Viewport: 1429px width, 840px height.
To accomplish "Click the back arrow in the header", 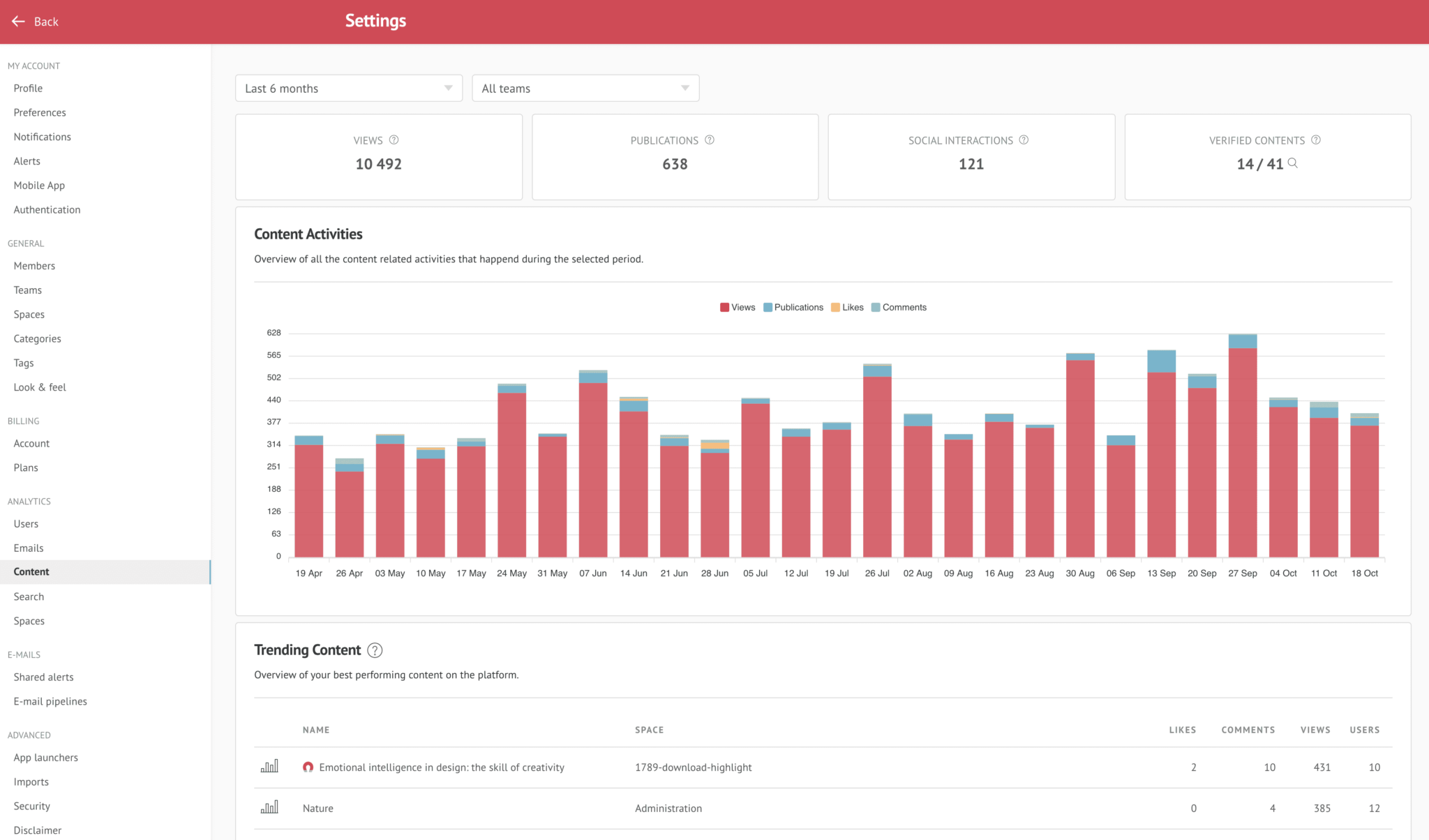I will [x=18, y=21].
